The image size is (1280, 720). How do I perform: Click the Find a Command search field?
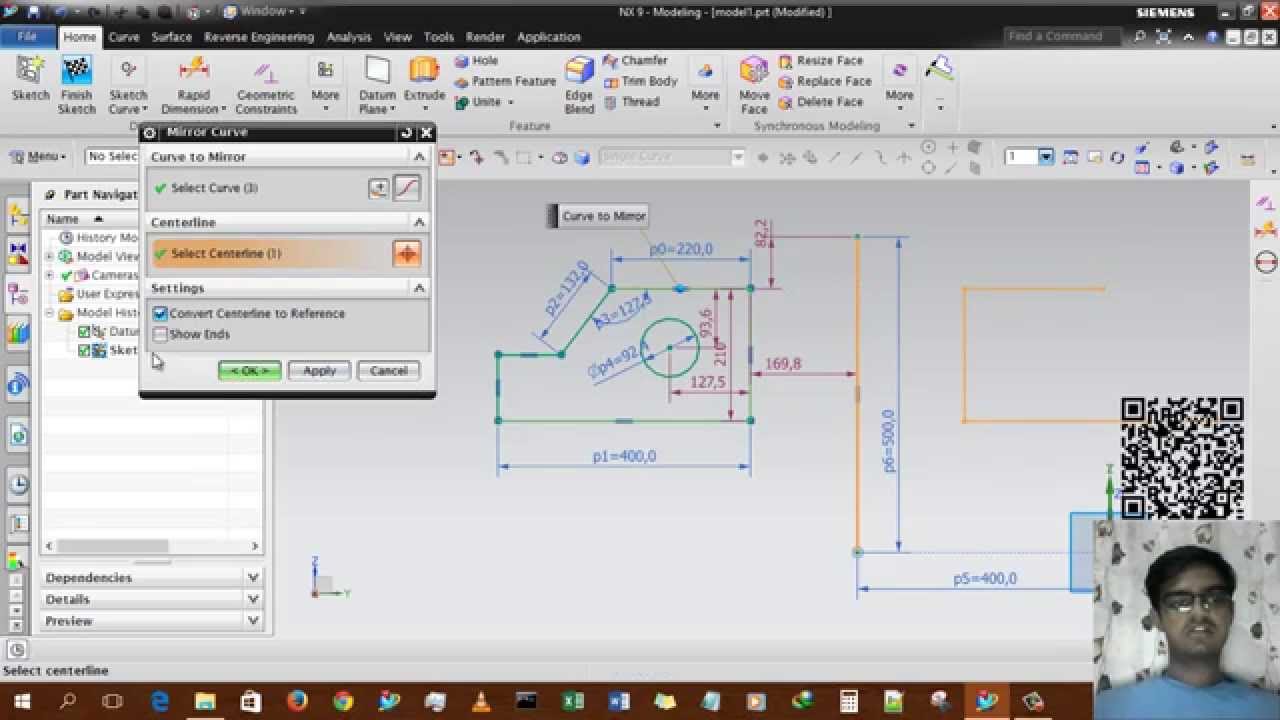point(1065,36)
